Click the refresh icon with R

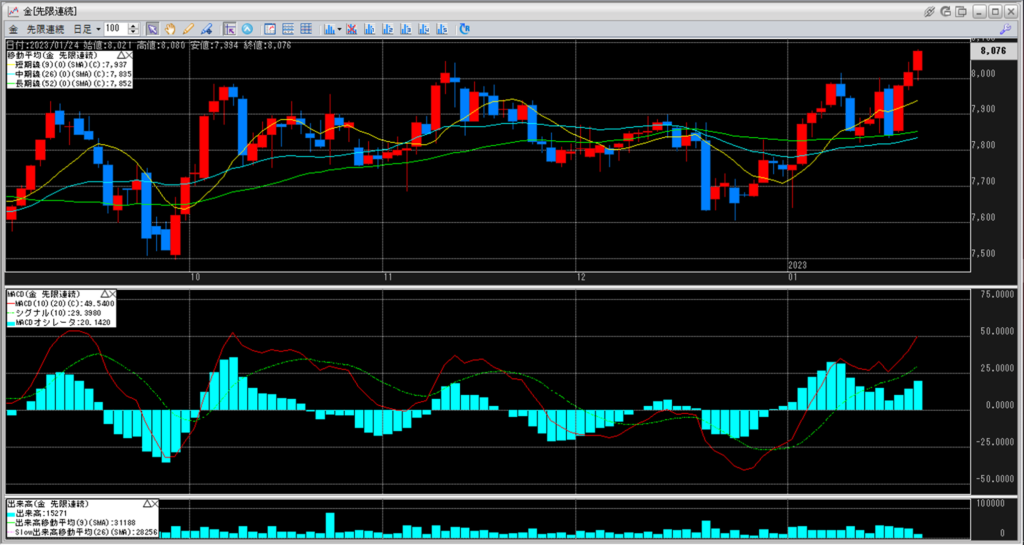pyautogui.click(x=944, y=10)
